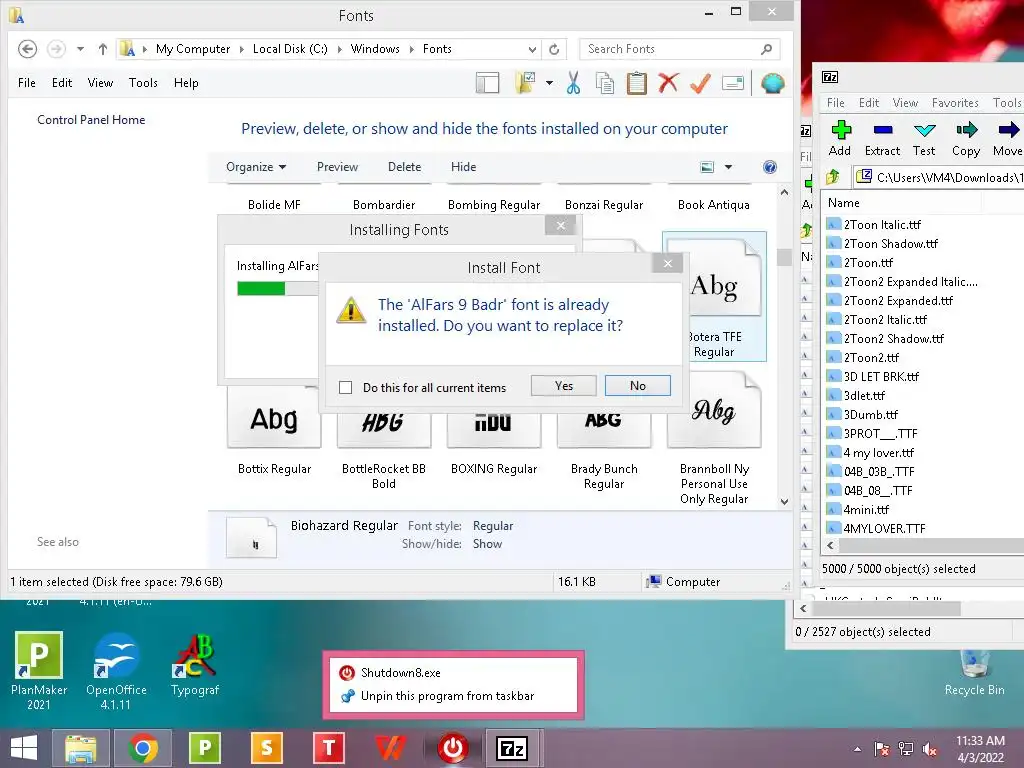
Task: Click the font installation progress bar
Action: 278,289
